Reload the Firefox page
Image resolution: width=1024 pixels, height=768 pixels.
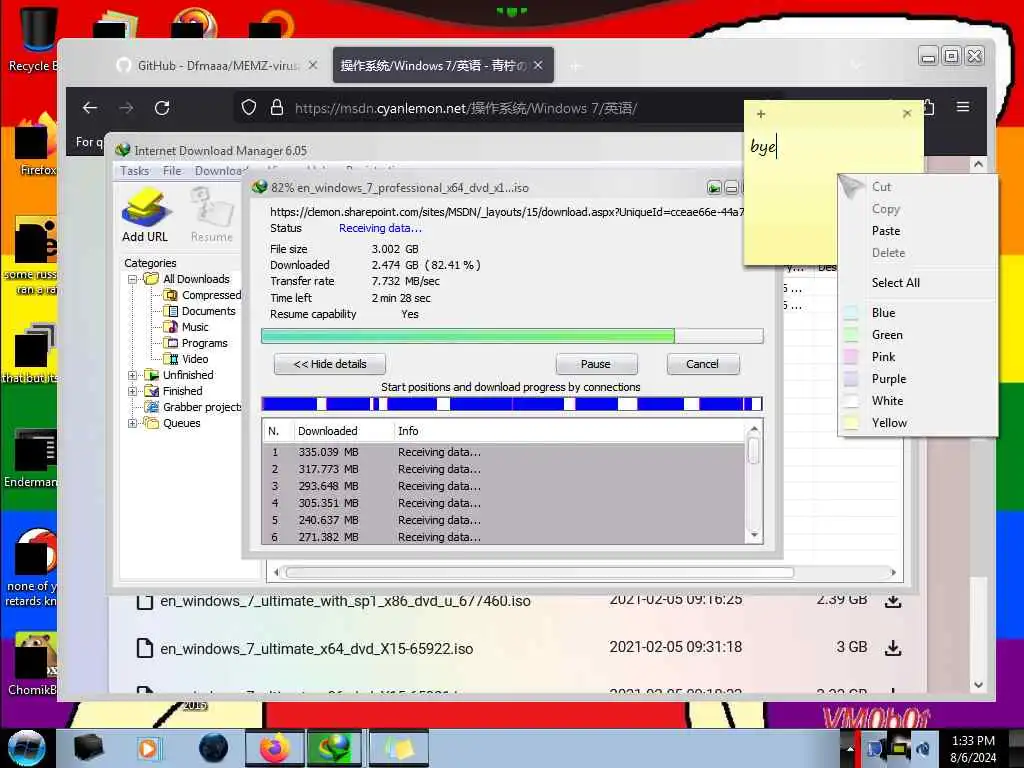click(163, 108)
